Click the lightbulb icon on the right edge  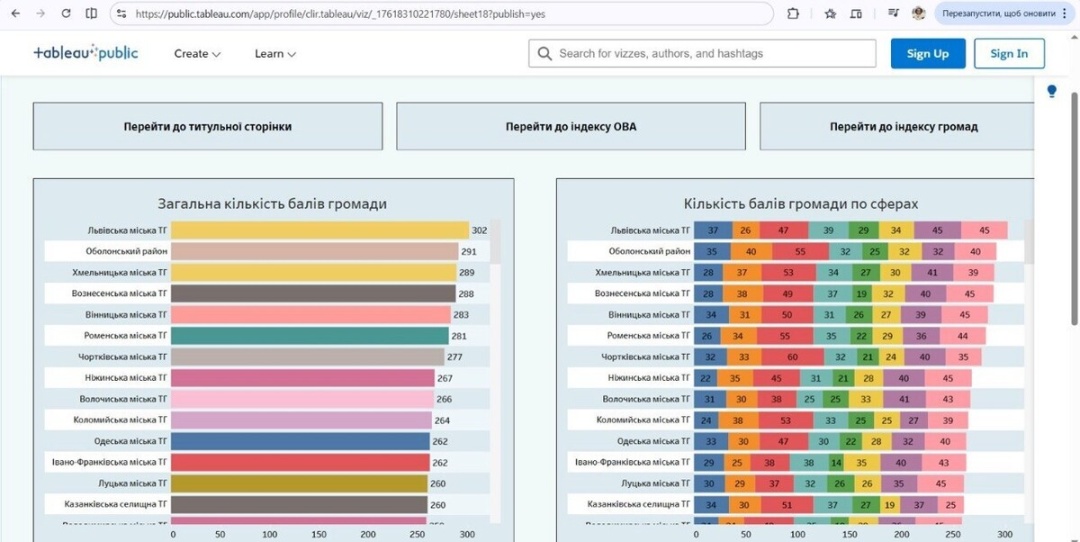[x=1051, y=92]
